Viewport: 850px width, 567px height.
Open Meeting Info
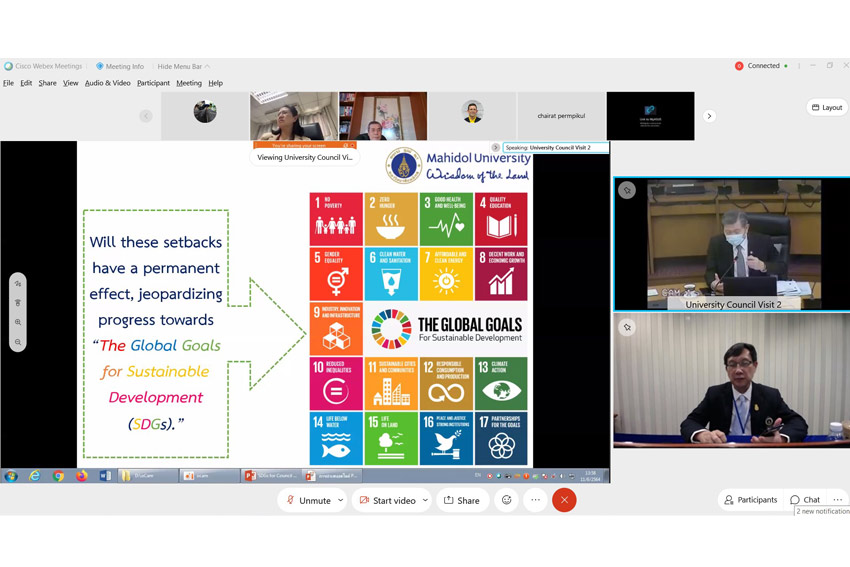(120, 66)
